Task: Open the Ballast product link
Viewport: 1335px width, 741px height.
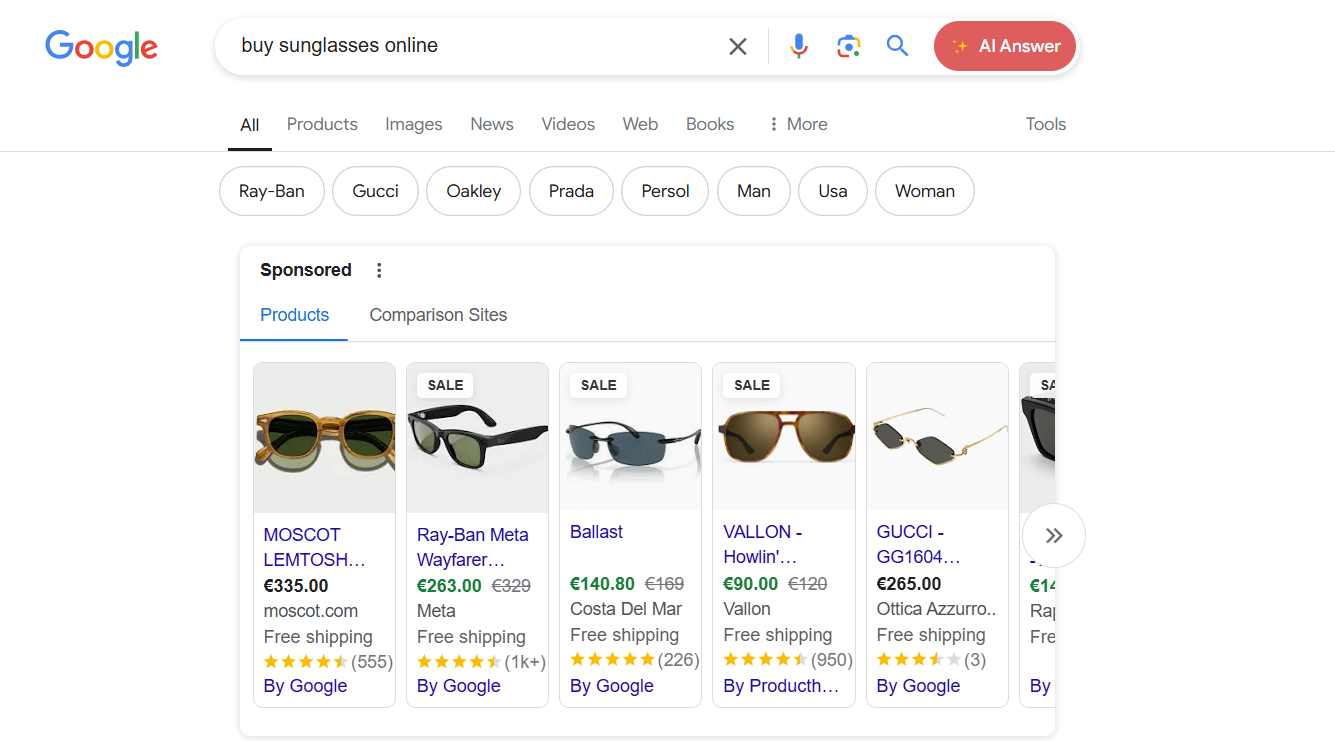Action: point(596,532)
